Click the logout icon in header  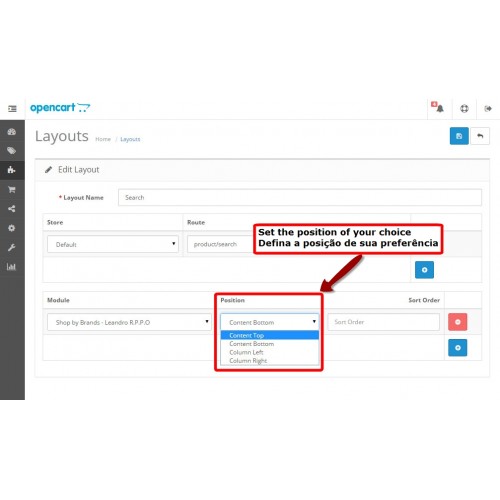488,108
